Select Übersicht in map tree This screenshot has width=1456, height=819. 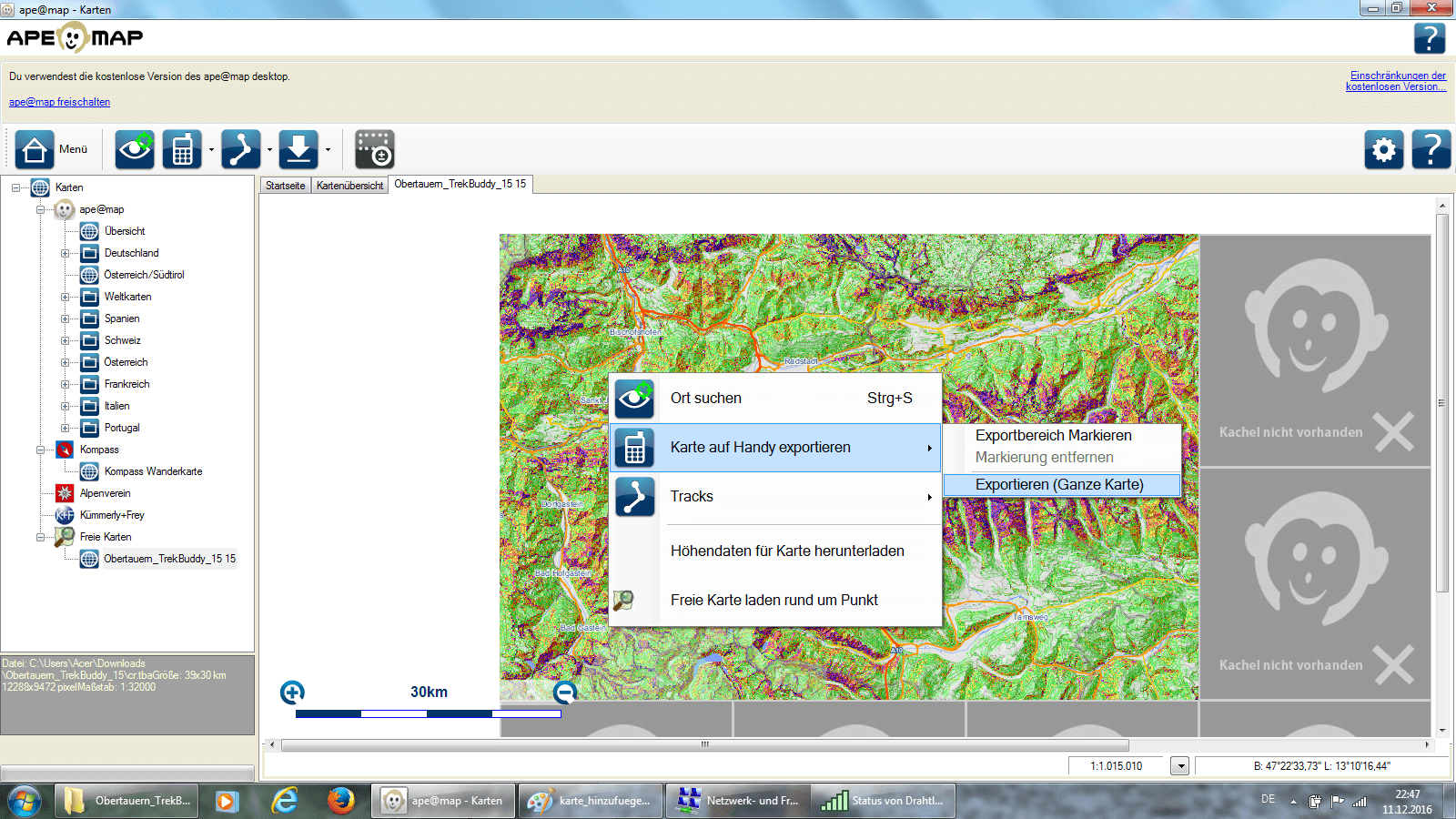[x=125, y=231]
